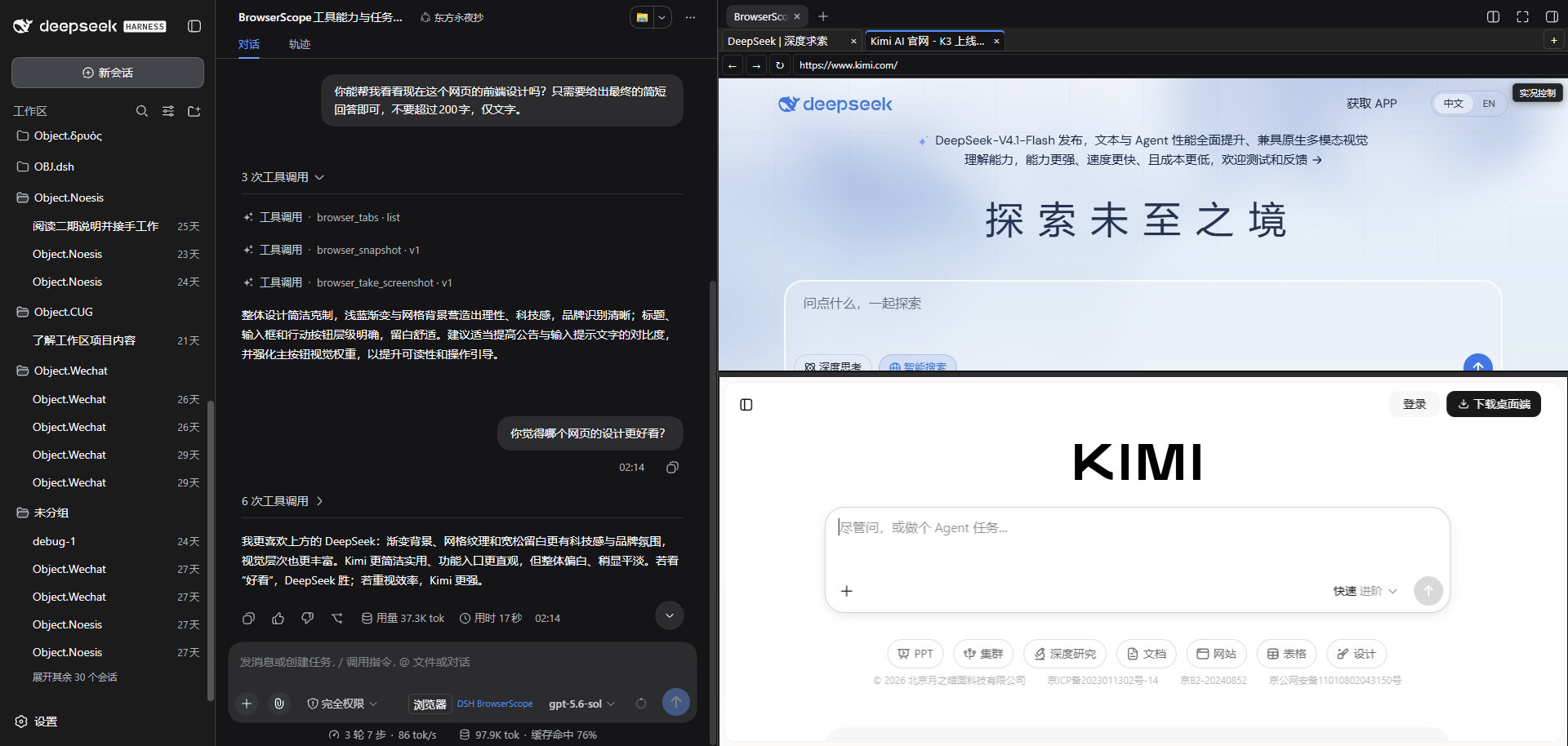This screenshot has height=746, width=1568.
Task: Add an attachment in the Kimi input
Action: click(847, 591)
